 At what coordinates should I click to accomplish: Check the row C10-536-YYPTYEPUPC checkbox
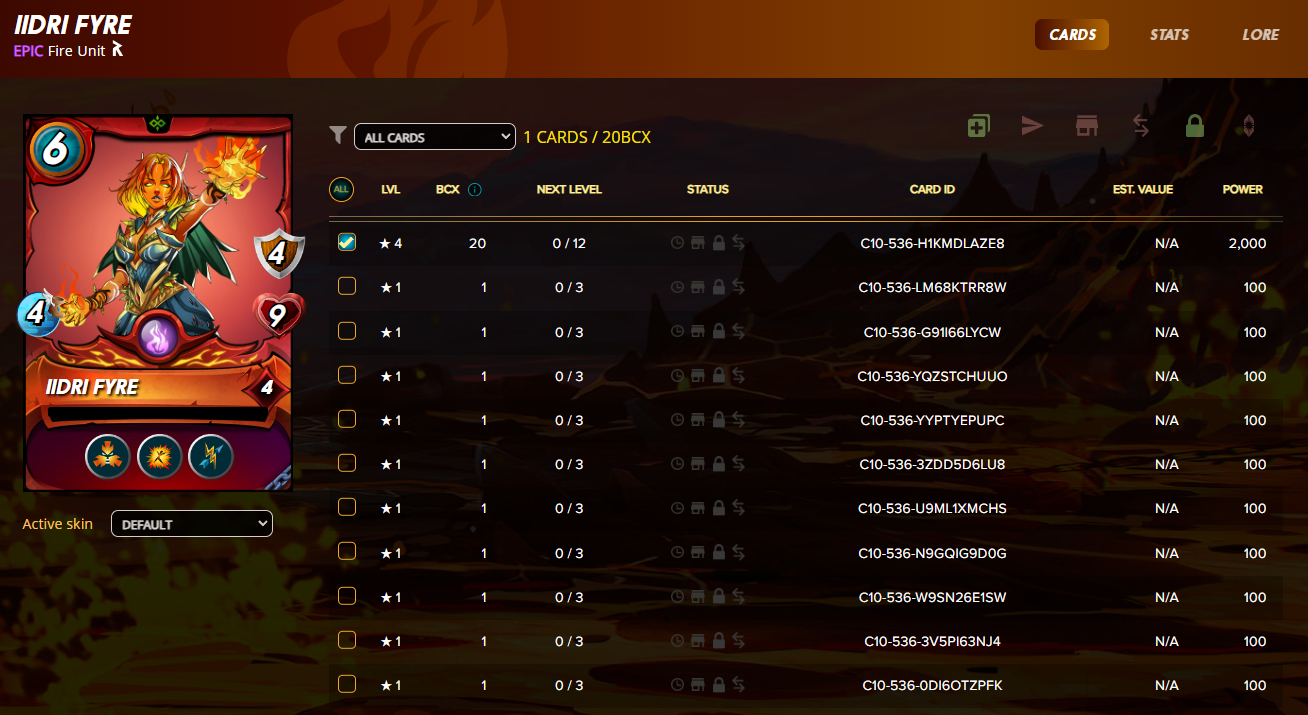(347, 418)
